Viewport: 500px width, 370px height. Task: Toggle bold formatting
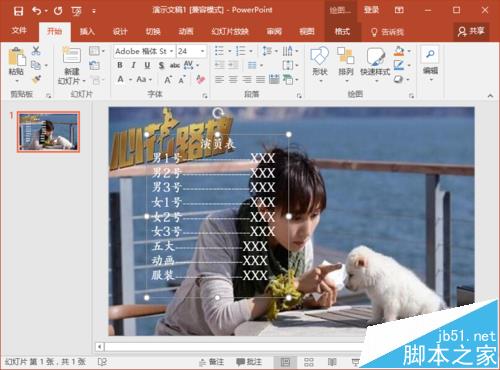[x=120, y=65]
